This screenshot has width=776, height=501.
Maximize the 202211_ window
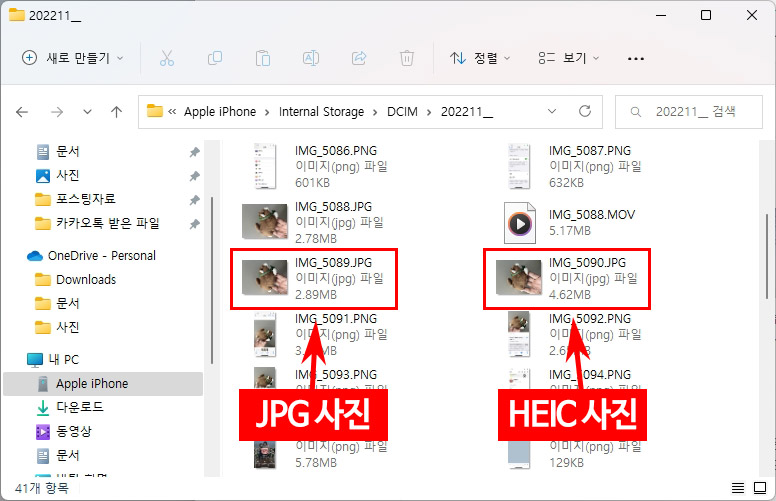click(706, 15)
